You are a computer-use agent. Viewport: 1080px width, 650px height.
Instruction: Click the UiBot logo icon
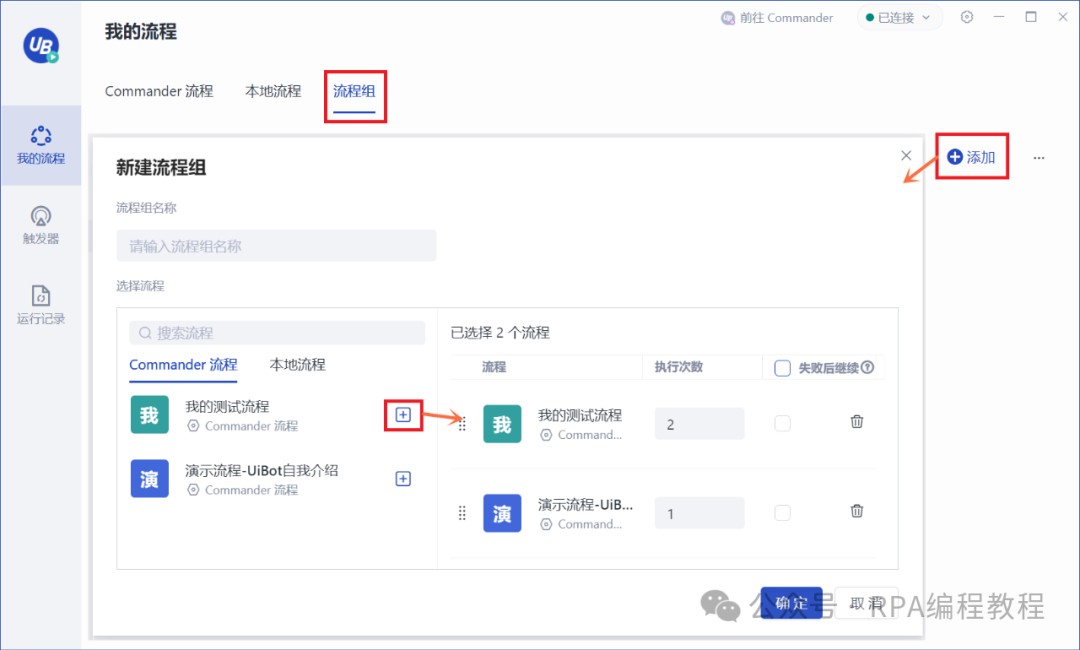click(x=41, y=45)
